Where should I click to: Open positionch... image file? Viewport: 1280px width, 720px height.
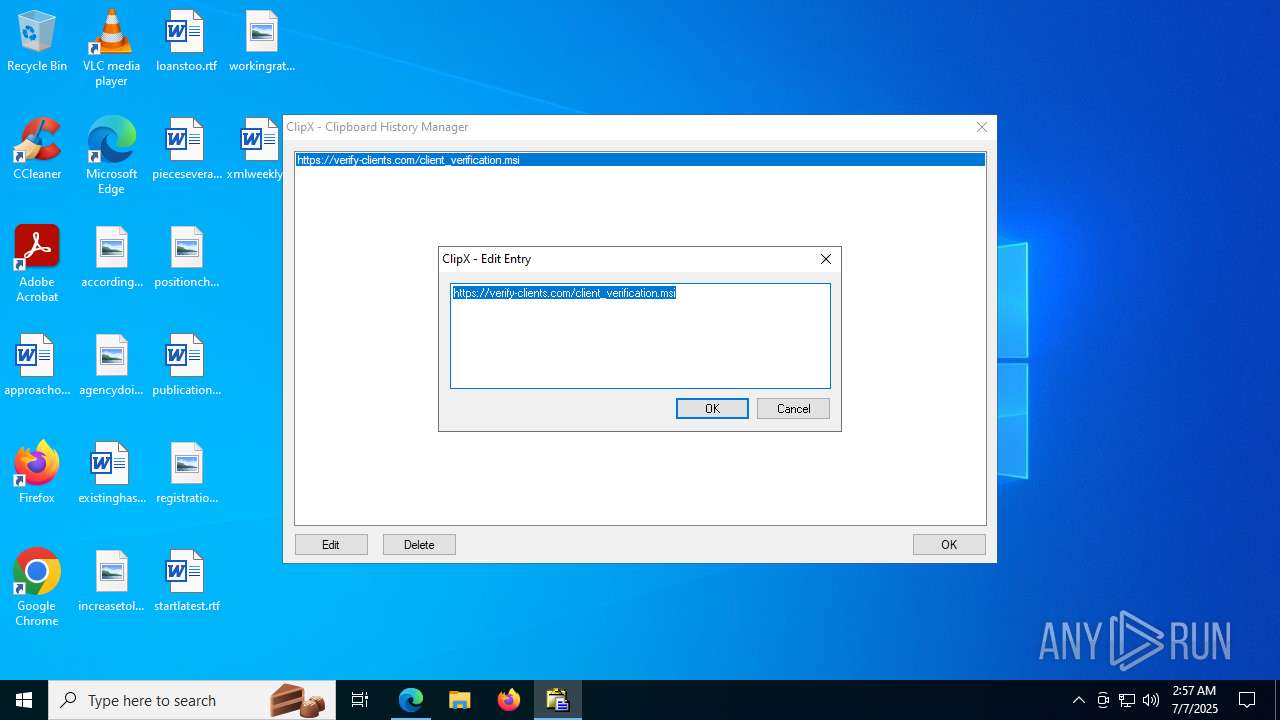pyautogui.click(x=186, y=258)
